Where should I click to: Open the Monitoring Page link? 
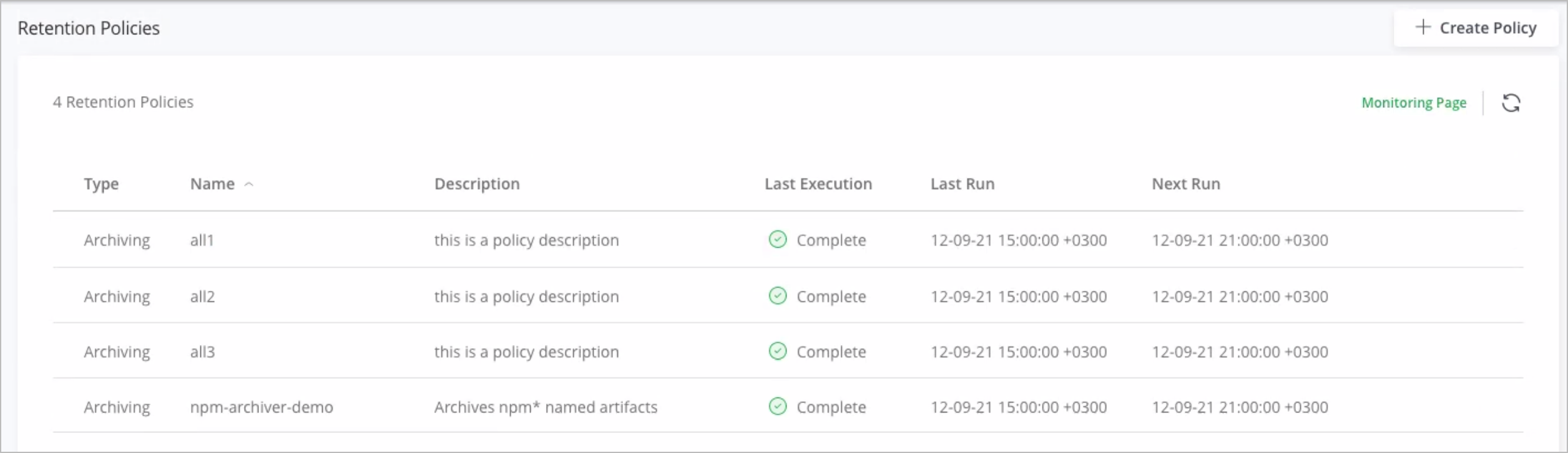click(1413, 103)
